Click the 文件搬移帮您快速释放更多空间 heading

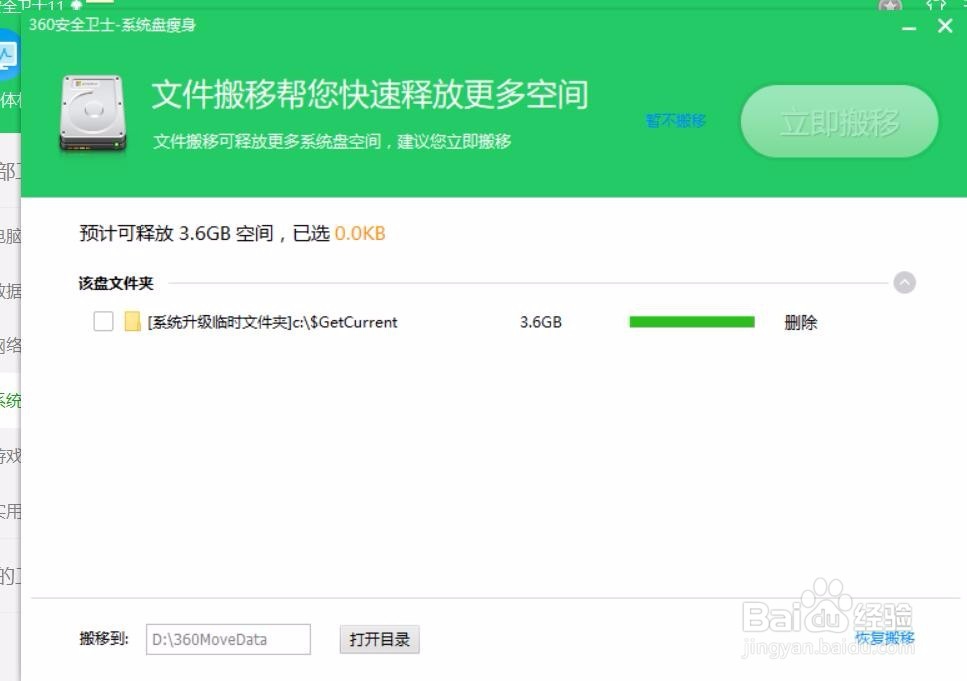coord(370,94)
